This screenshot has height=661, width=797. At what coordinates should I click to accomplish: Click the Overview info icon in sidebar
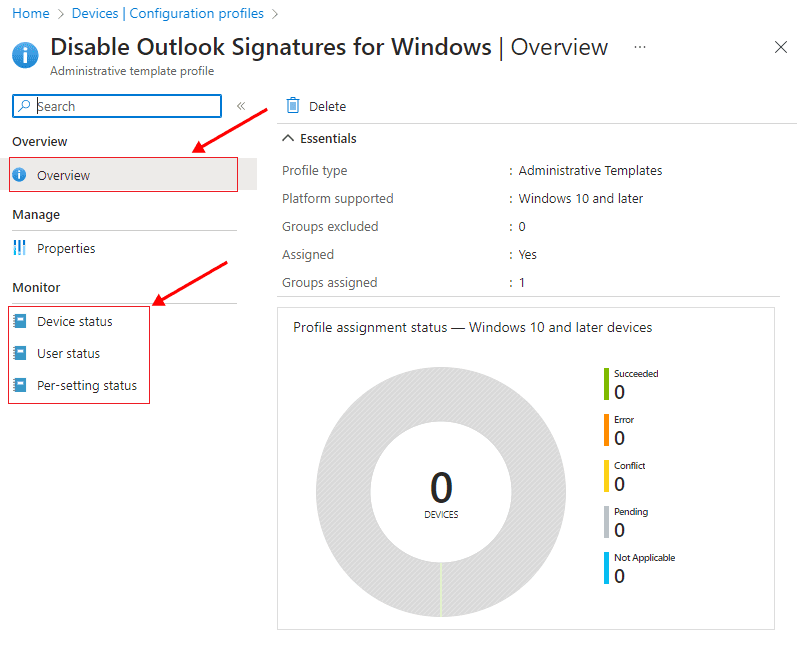(19, 175)
